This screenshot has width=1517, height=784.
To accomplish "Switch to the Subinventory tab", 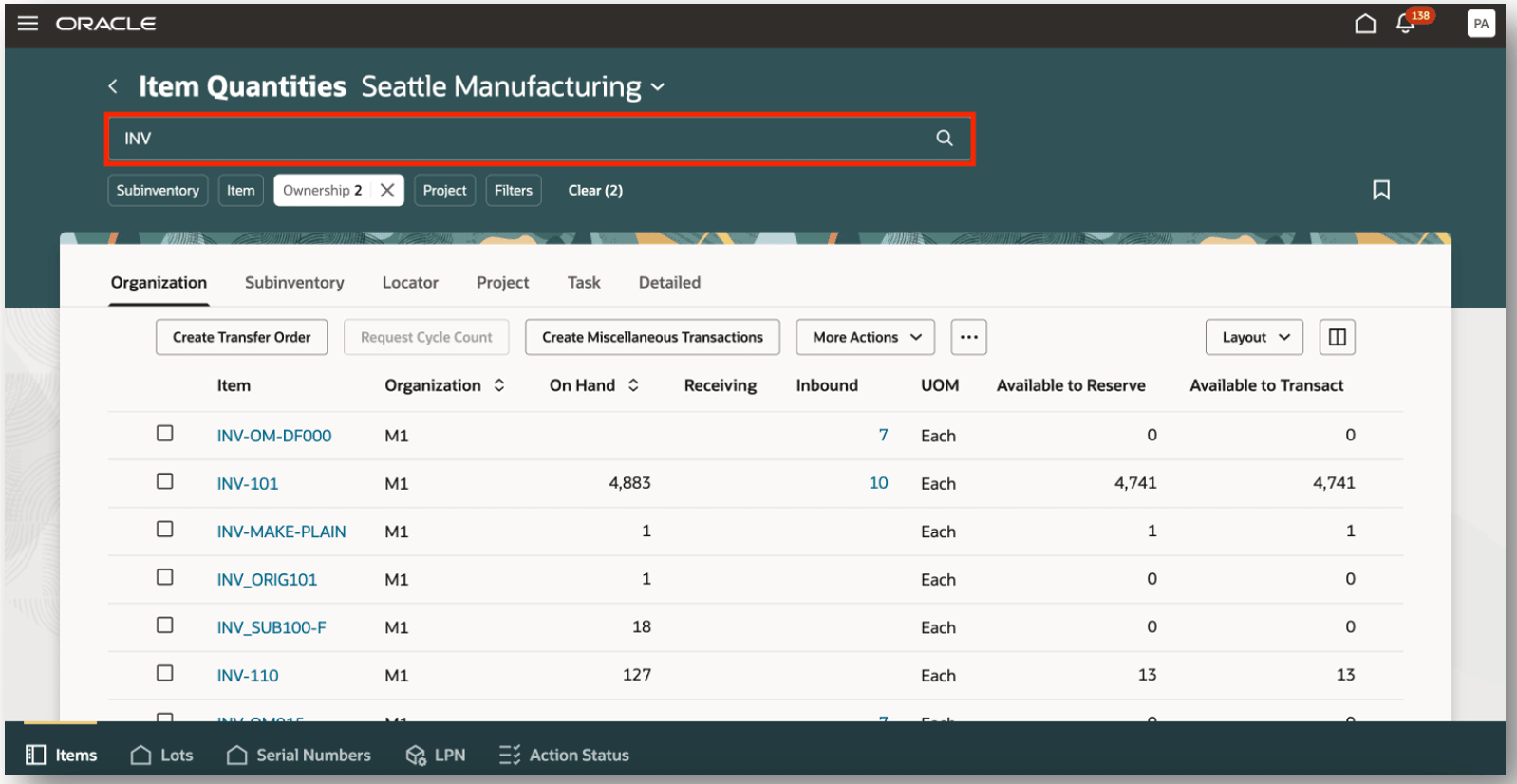I will 294,283.
